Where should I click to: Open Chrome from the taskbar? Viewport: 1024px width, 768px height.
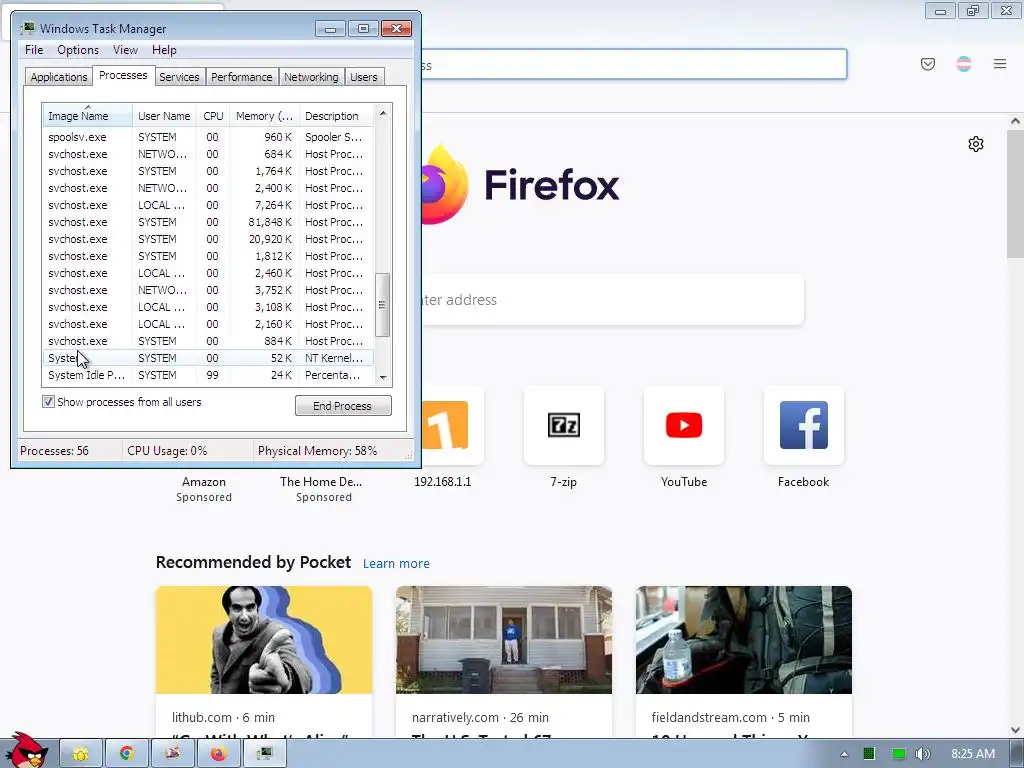tap(127, 754)
